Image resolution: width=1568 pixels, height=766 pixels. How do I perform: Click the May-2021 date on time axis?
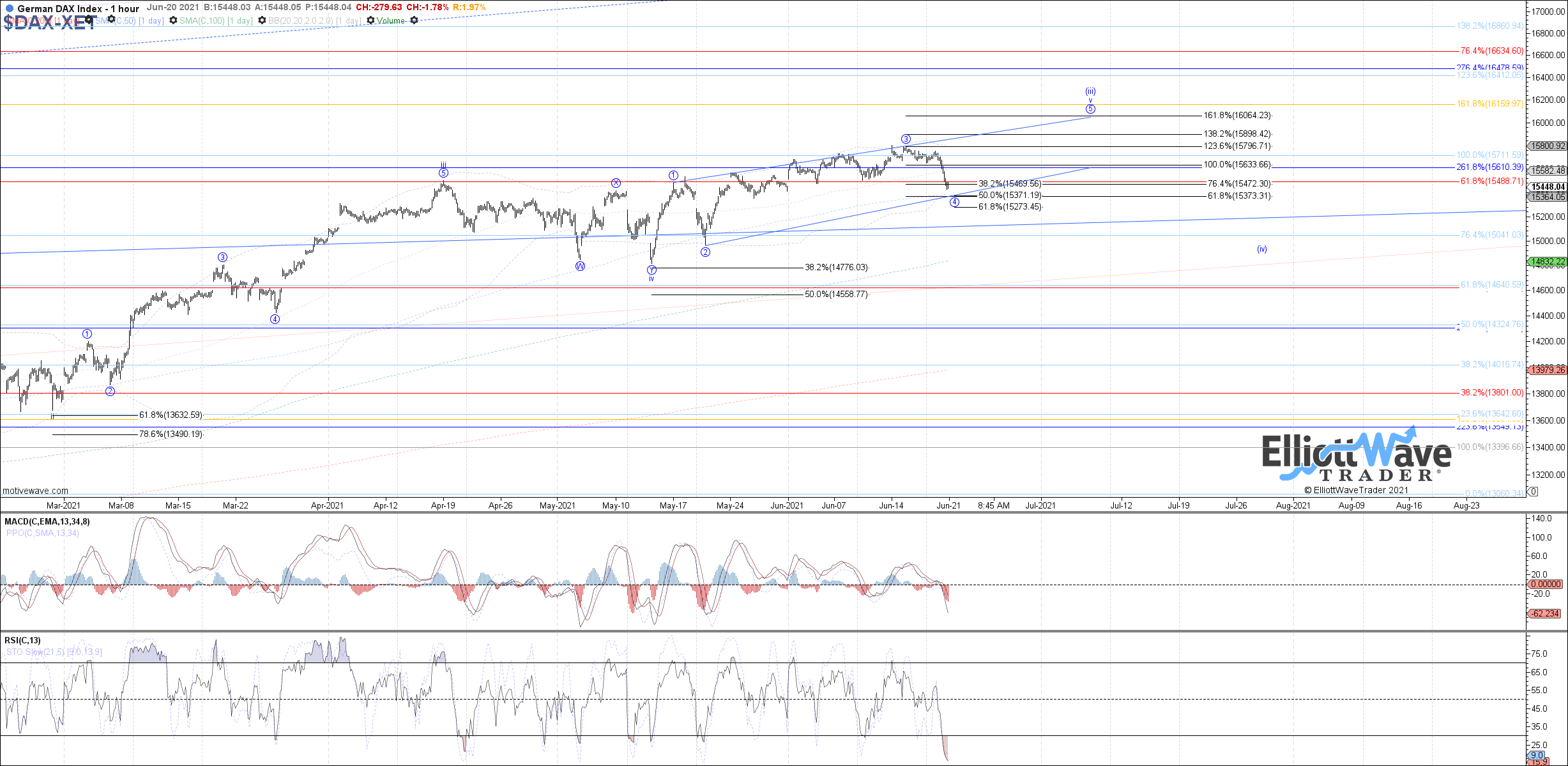click(558, 505)
